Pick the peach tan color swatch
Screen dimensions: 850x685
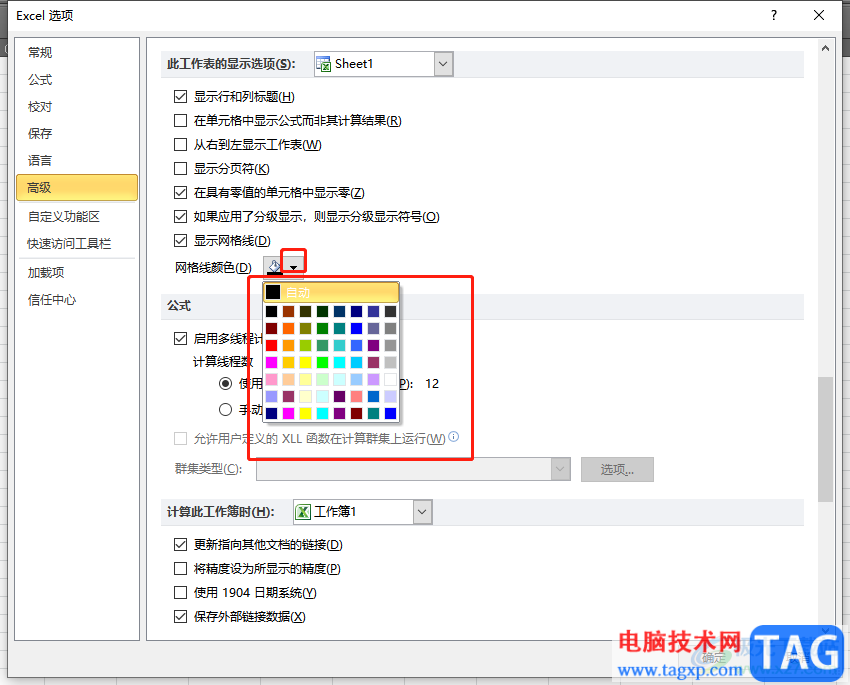[288, 379]
